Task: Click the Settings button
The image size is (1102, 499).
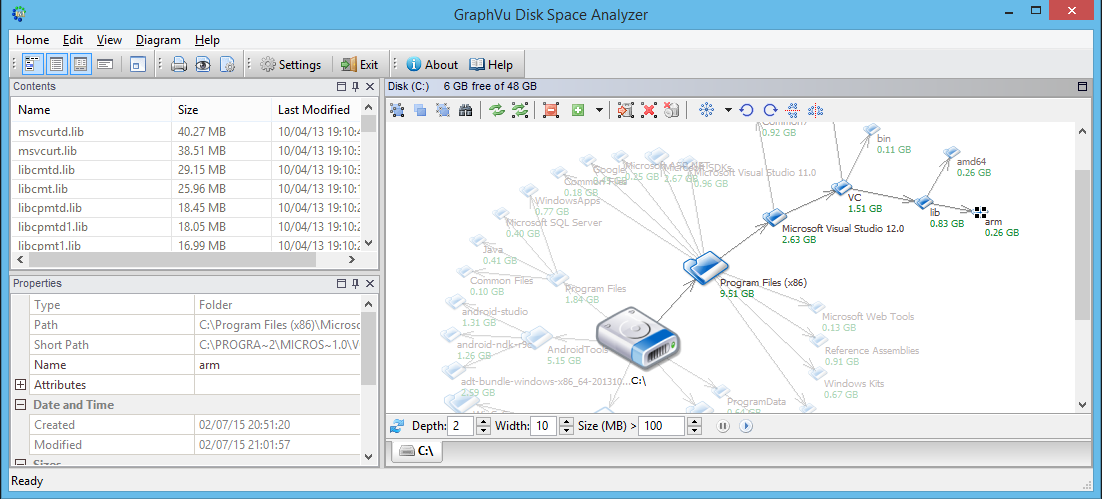Action: pyautogui.click(x=291, y=65)
